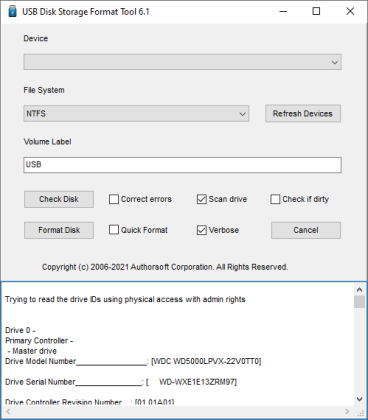Click the log scrollbar up arrow
The image size is (368, 420).
coord(359,289)
